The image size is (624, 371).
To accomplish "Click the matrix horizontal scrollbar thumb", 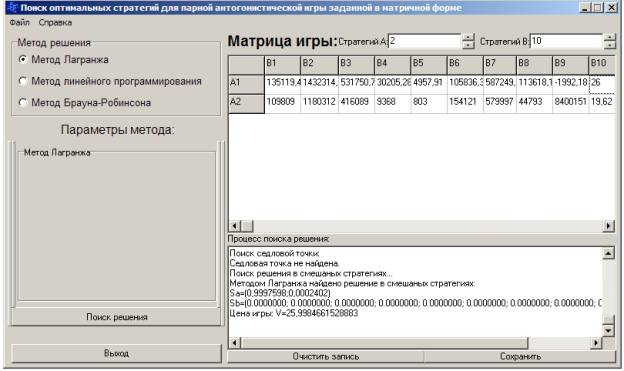I will (247, 226).
